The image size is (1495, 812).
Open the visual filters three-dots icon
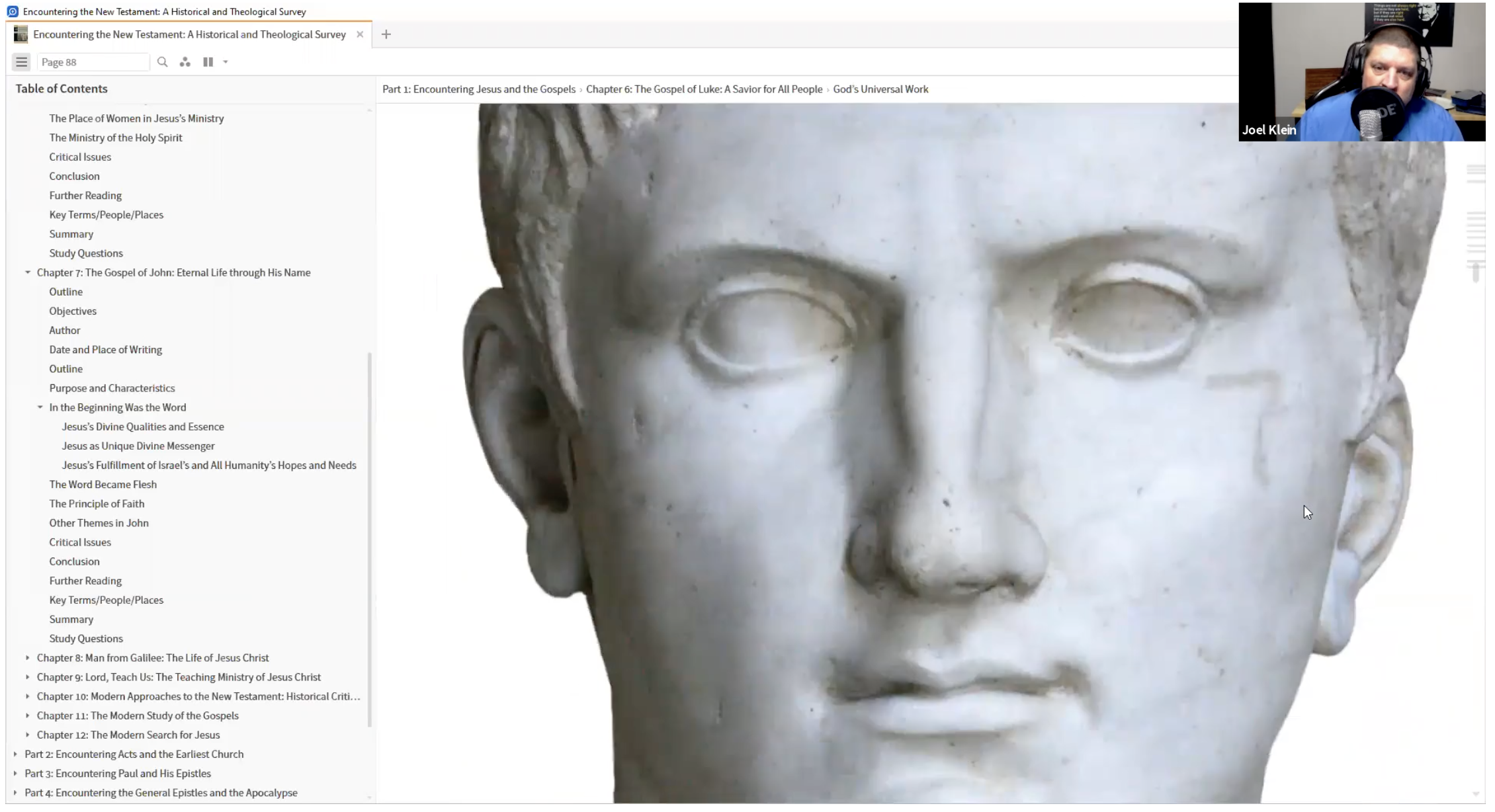click(185, 62)
